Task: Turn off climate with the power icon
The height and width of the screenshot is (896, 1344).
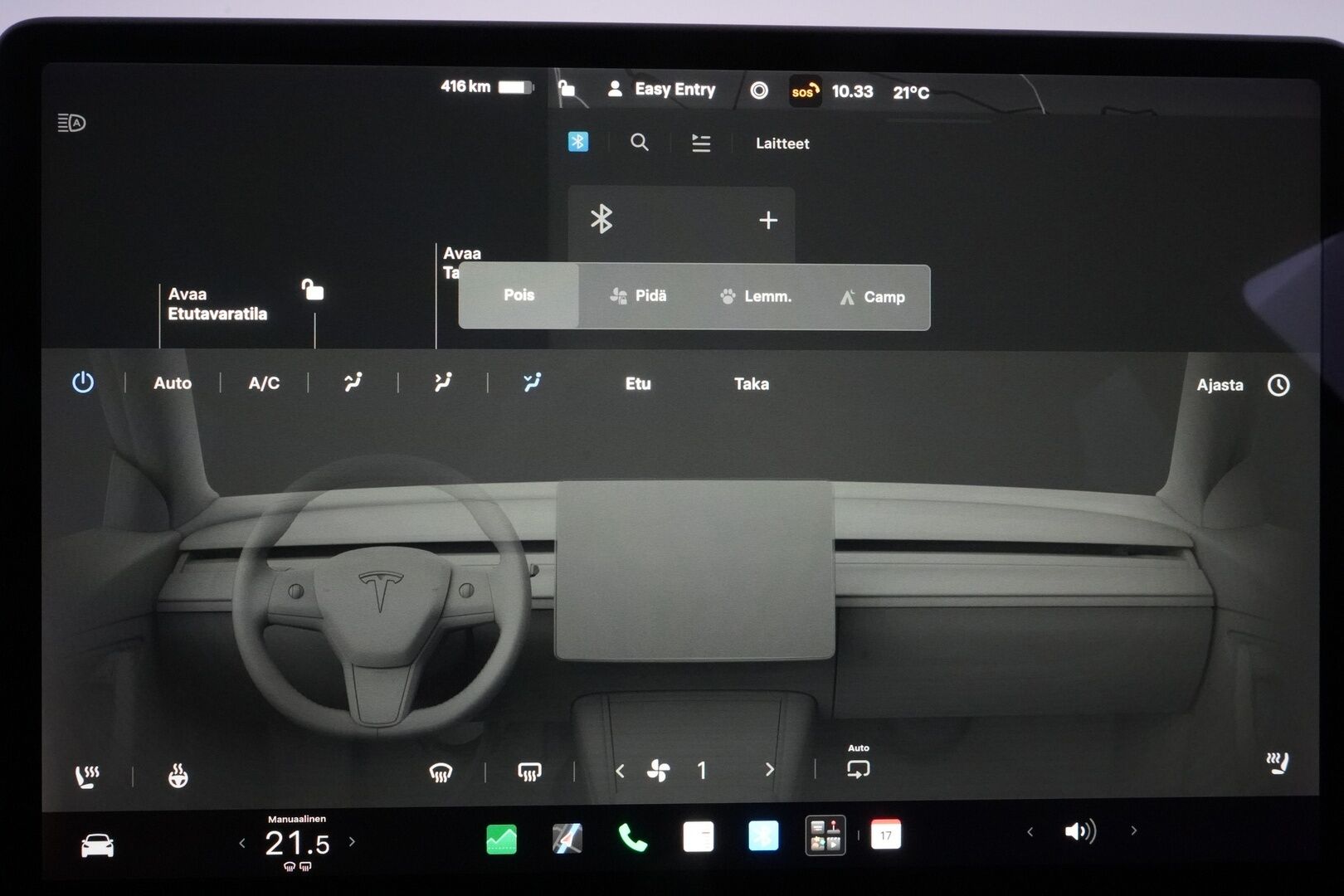Action: [x=83, y=382]
